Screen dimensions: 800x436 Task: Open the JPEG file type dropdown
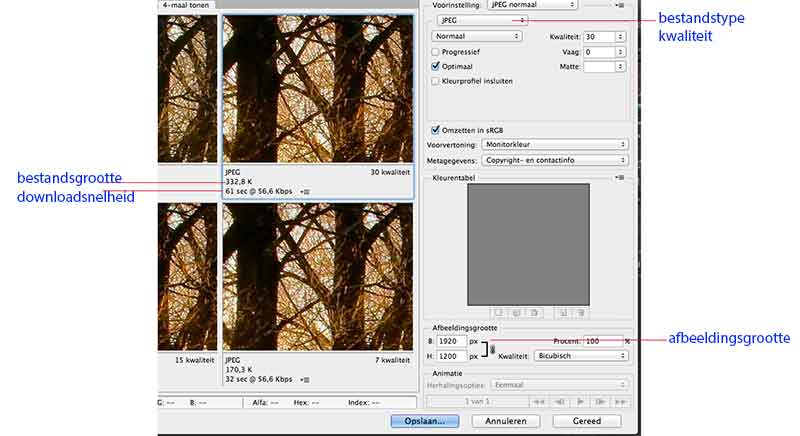[481, 20]
